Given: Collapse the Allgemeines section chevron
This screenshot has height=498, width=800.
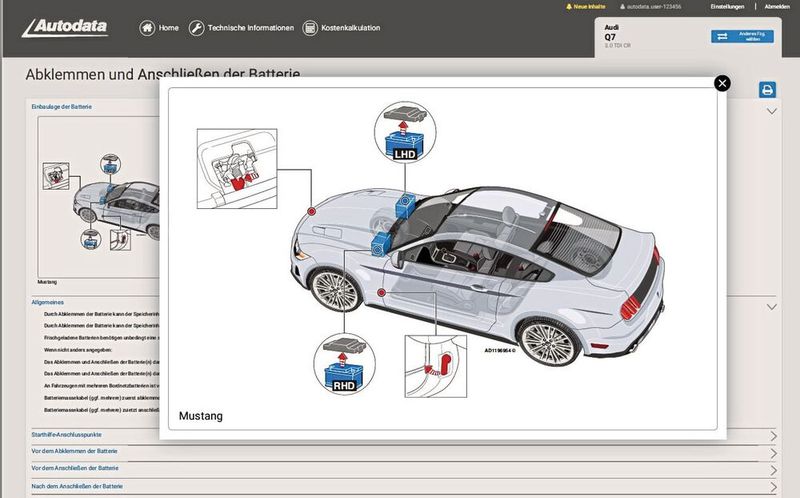Looking at the screenshot, I should [771, 307].
